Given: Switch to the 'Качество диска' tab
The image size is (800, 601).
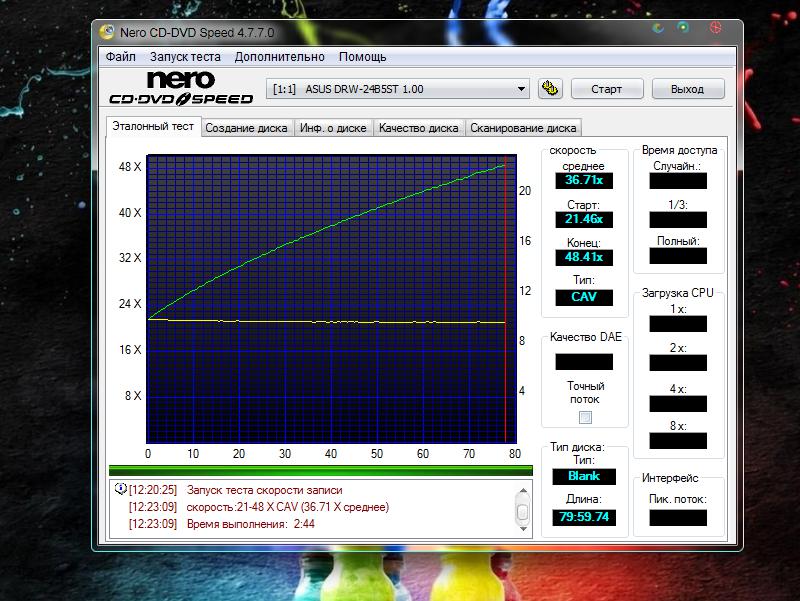Looking at the screenshot, I should (418, 128).
